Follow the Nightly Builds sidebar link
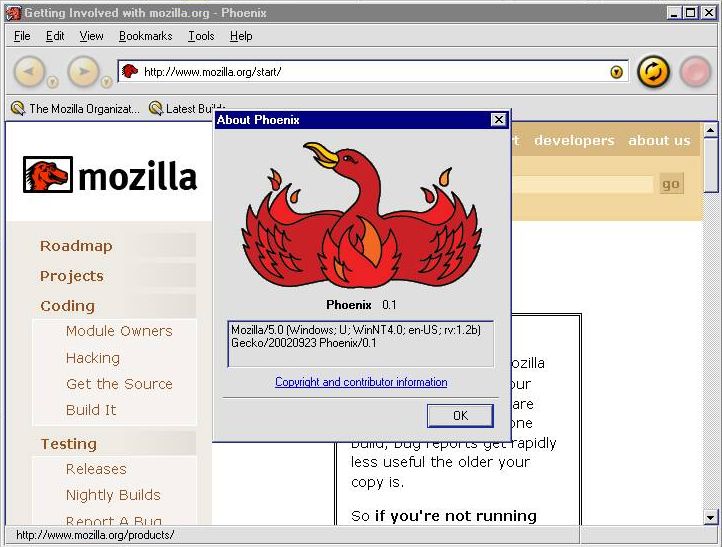The height and width of the screenshot is (547, 722). pyautogui.click(x=113, y=495)
